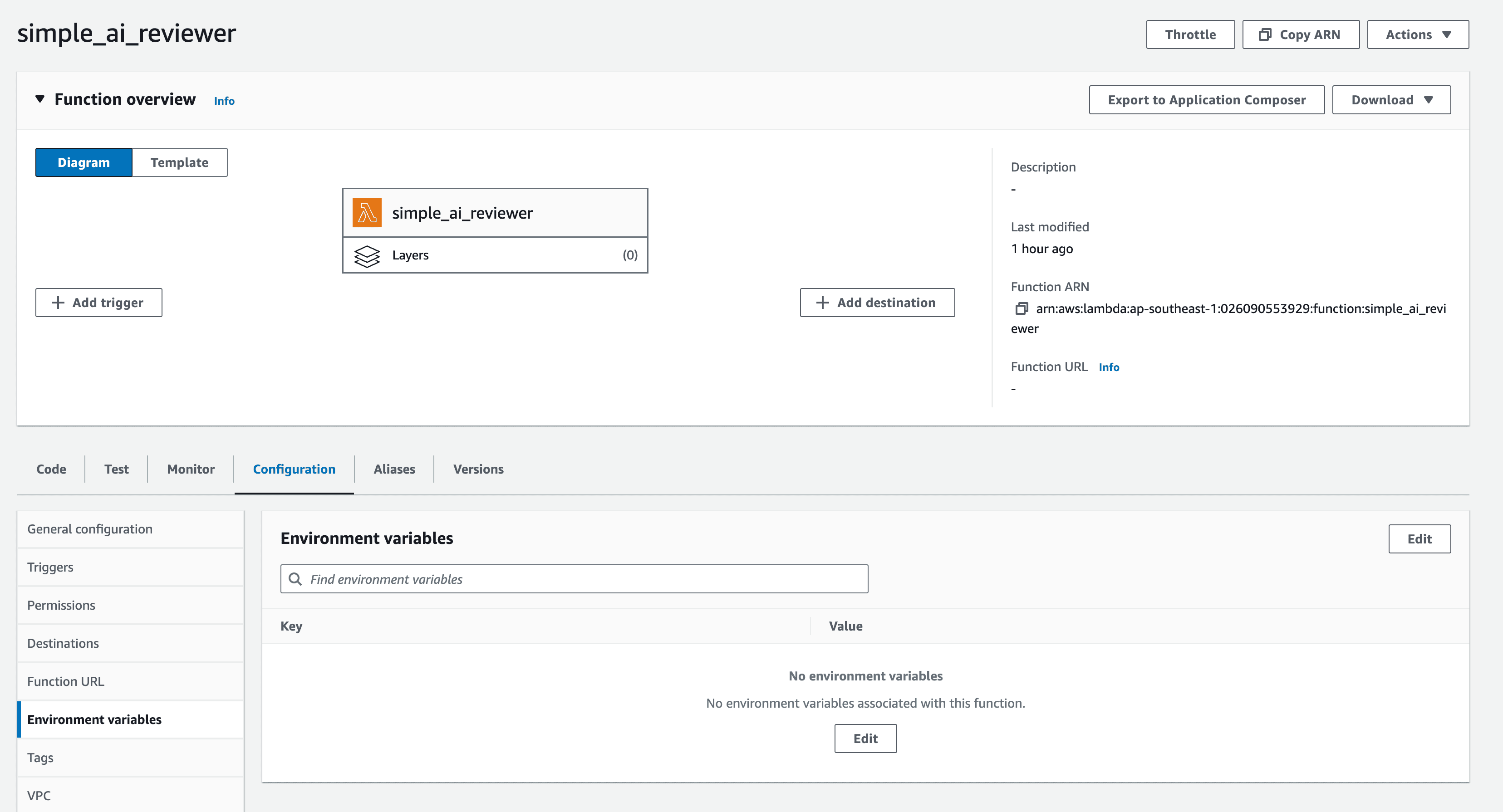Select the Configuration tab
Viewport: 1503px width, 812px height.
[x=294, y=469]
